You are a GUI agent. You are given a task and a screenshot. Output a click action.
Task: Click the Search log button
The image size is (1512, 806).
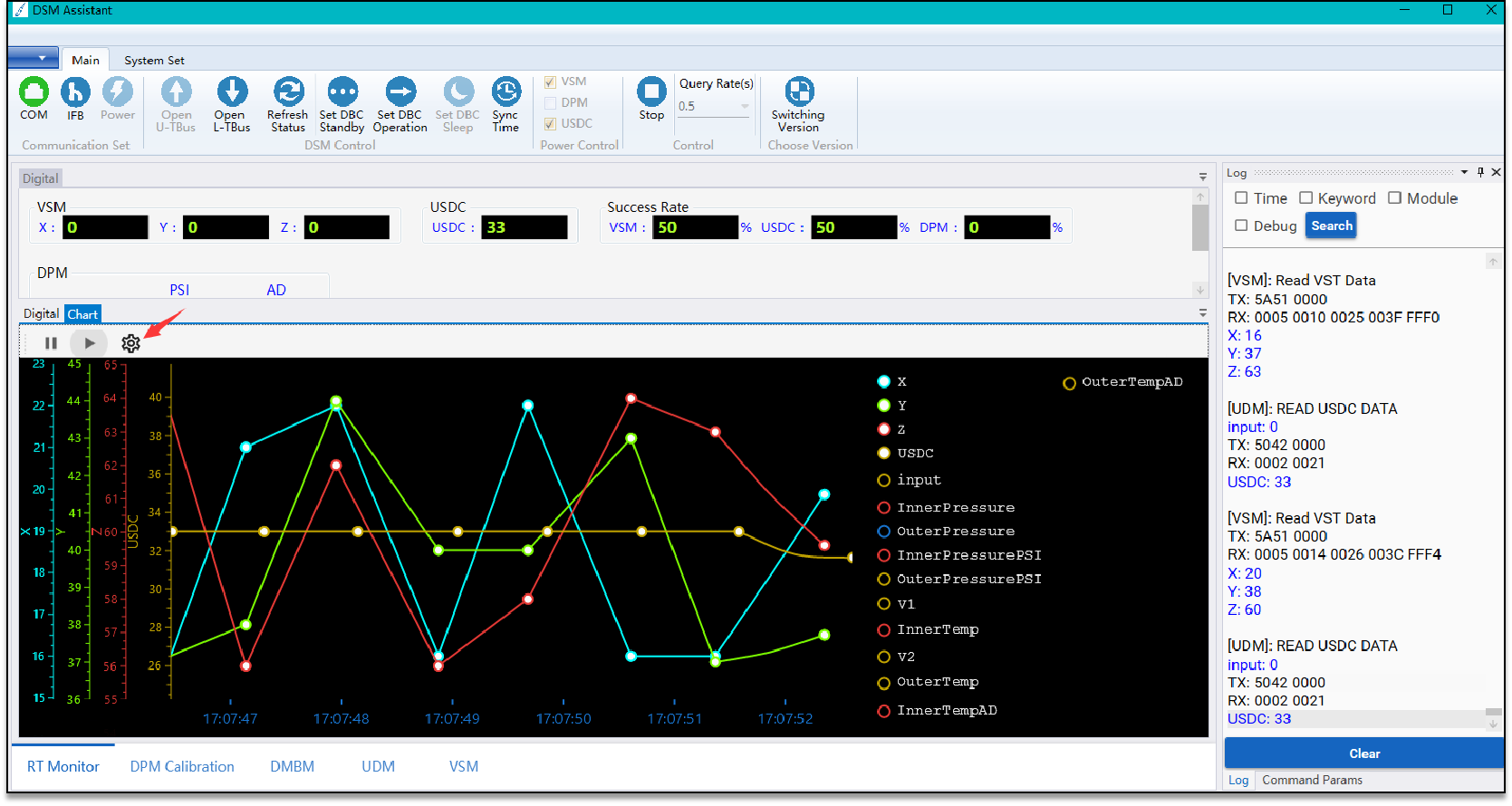coord(1331,225)
